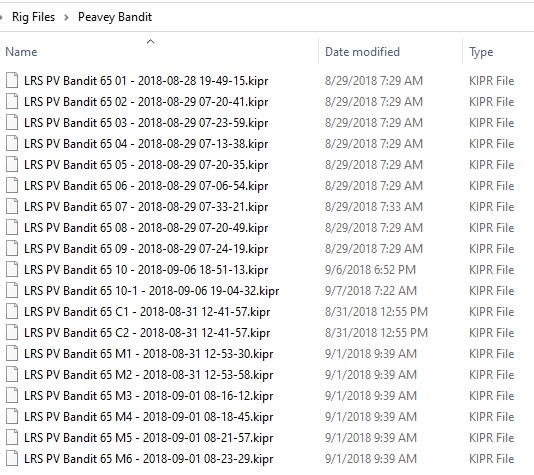Open the Rig Files breadcrumb folder
Viewport: 534px width, 475px height.
33,17
